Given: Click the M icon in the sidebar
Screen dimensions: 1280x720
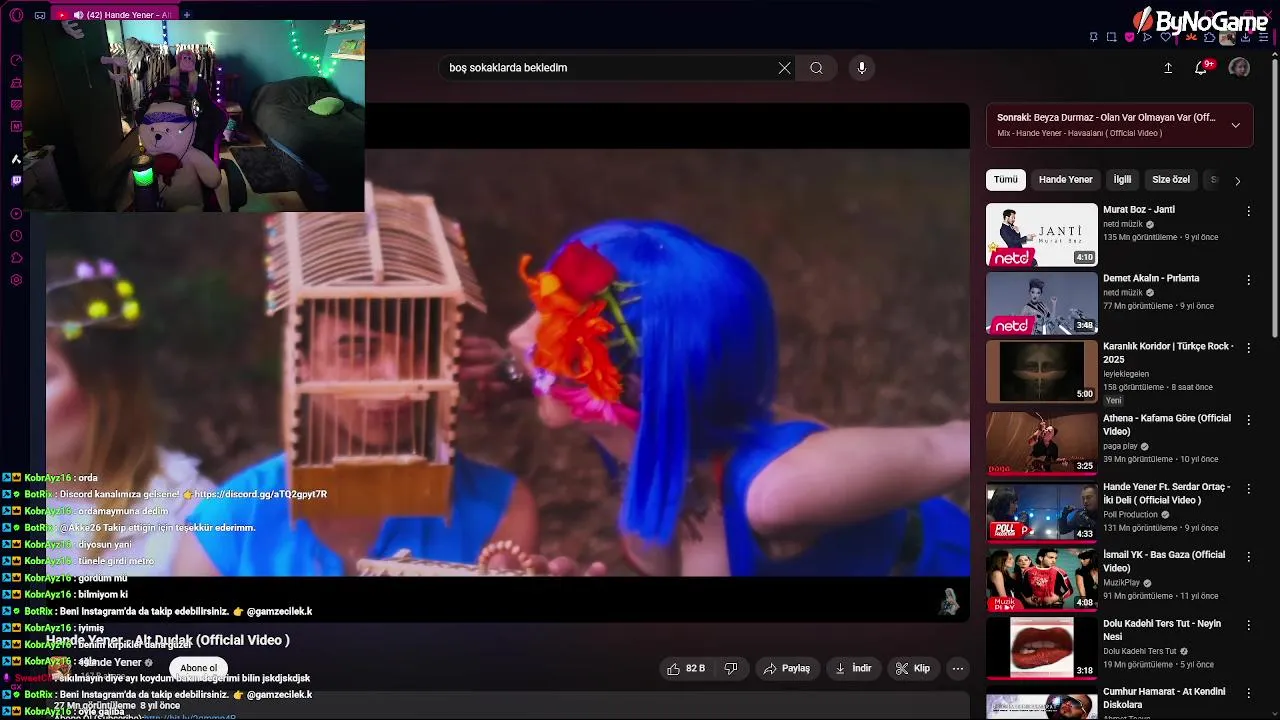Looking at the screenshot, I should (x=16, y=126).
